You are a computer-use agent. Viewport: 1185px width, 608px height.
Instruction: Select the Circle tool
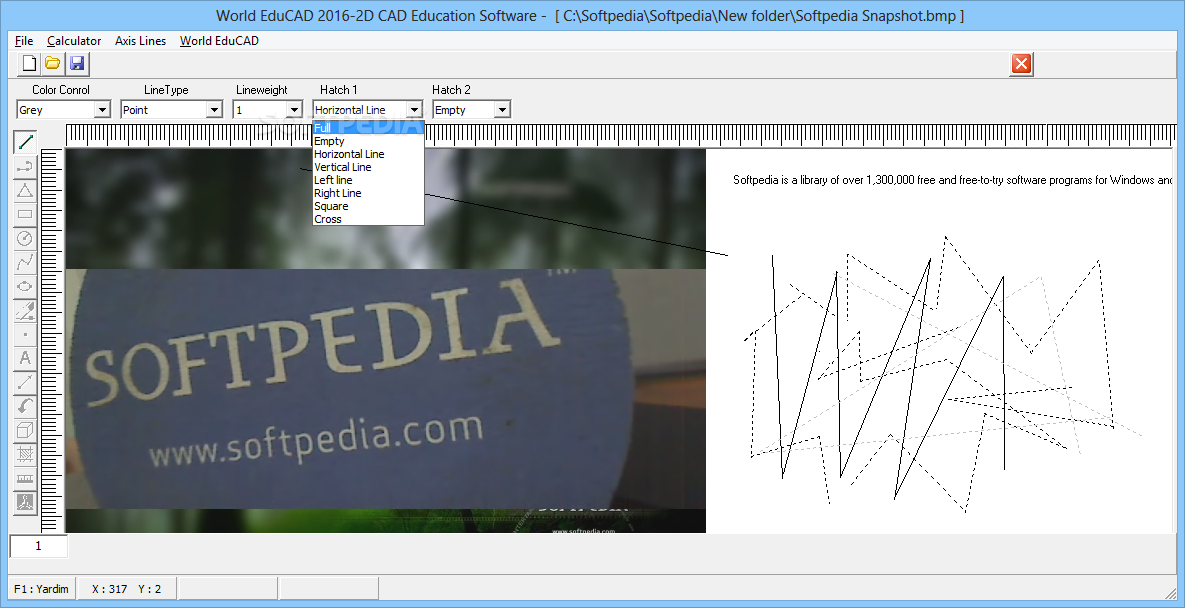click(25, 239)
